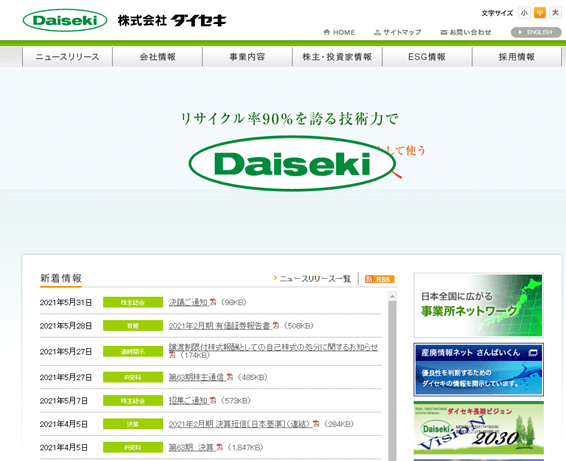Click 決算 category tag on 4月5日 row
The width and height of the screenshot is (566, 461).
coord(133,424)
